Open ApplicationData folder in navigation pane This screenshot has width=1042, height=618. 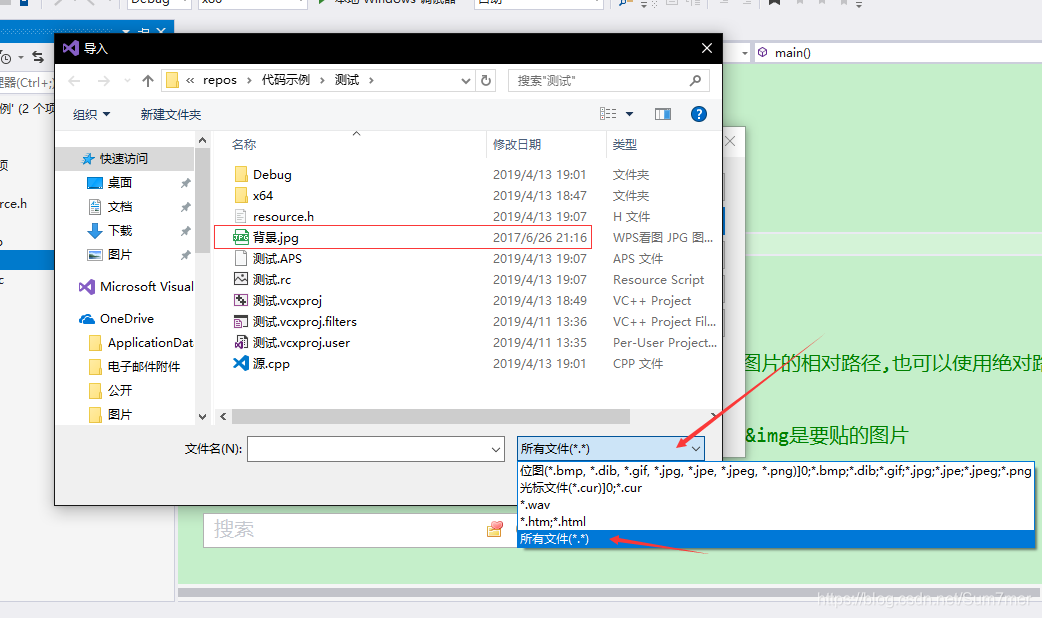(142, 343)
